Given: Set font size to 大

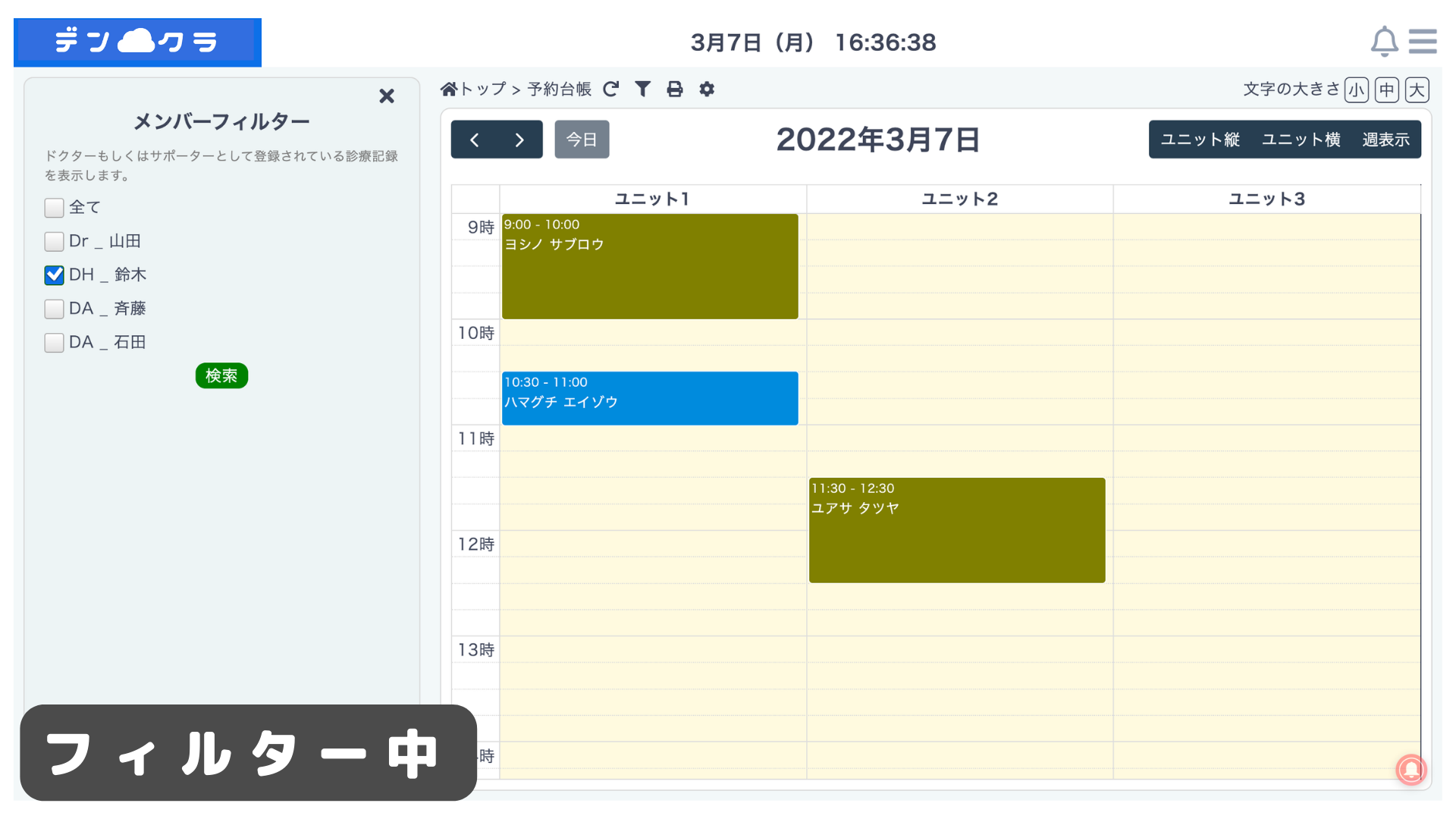Looking at the screenshot, I should pyautogui.click(x=1417, y=90).
